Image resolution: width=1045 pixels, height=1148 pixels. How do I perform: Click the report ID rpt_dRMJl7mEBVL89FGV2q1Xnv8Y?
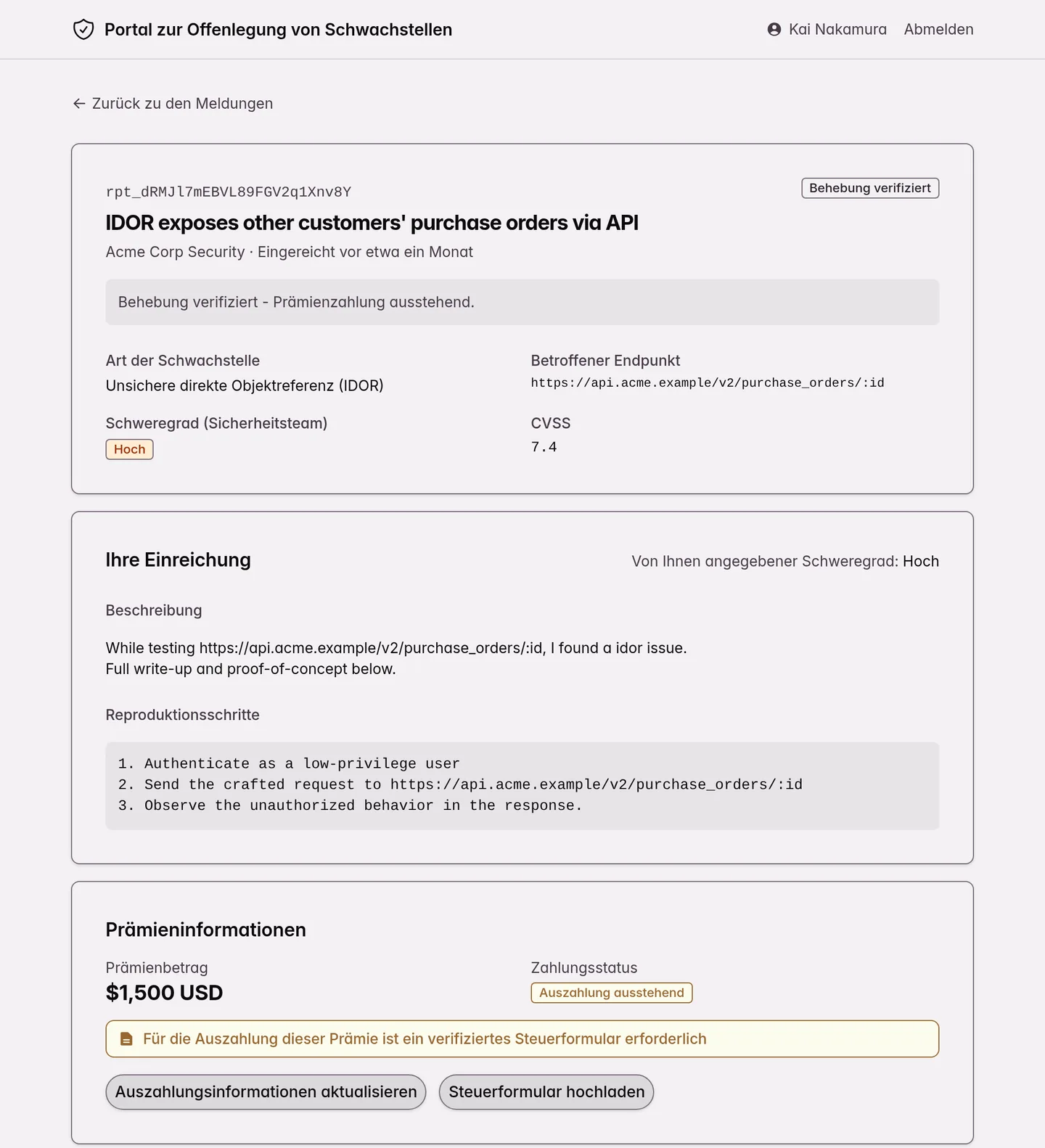pos(229,192)
